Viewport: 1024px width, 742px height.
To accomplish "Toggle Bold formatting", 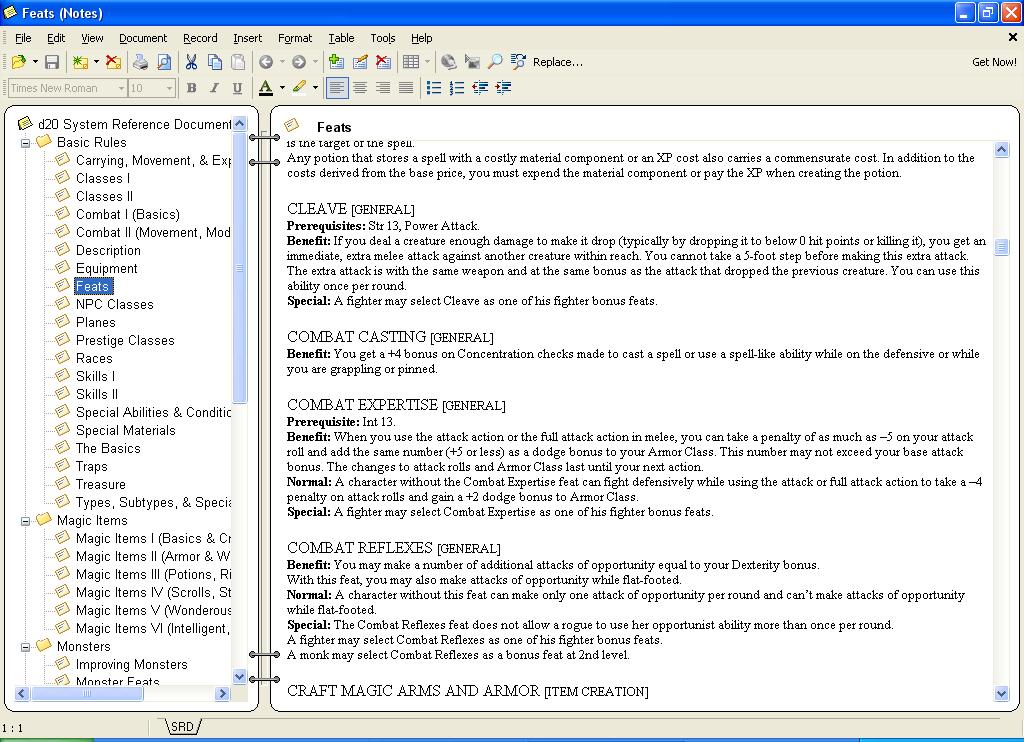I will click(x=191, y=88).
